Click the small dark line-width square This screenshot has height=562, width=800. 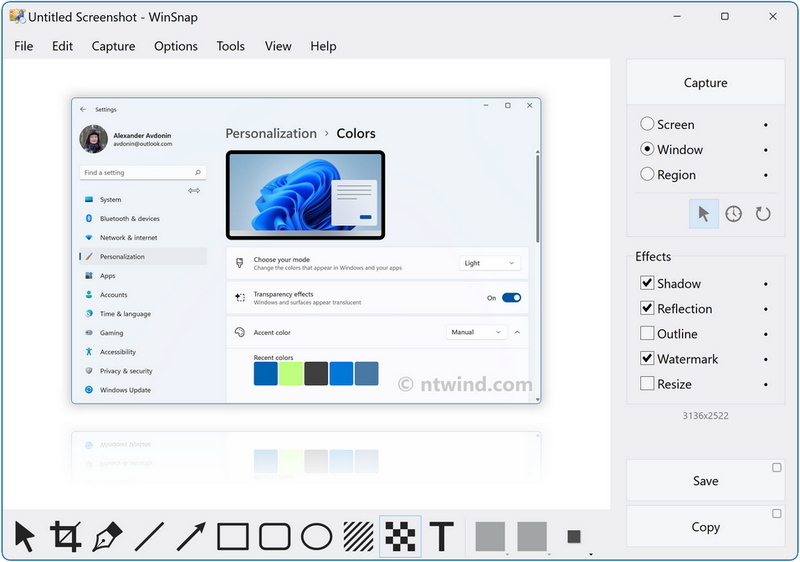(x=574, y=537)
